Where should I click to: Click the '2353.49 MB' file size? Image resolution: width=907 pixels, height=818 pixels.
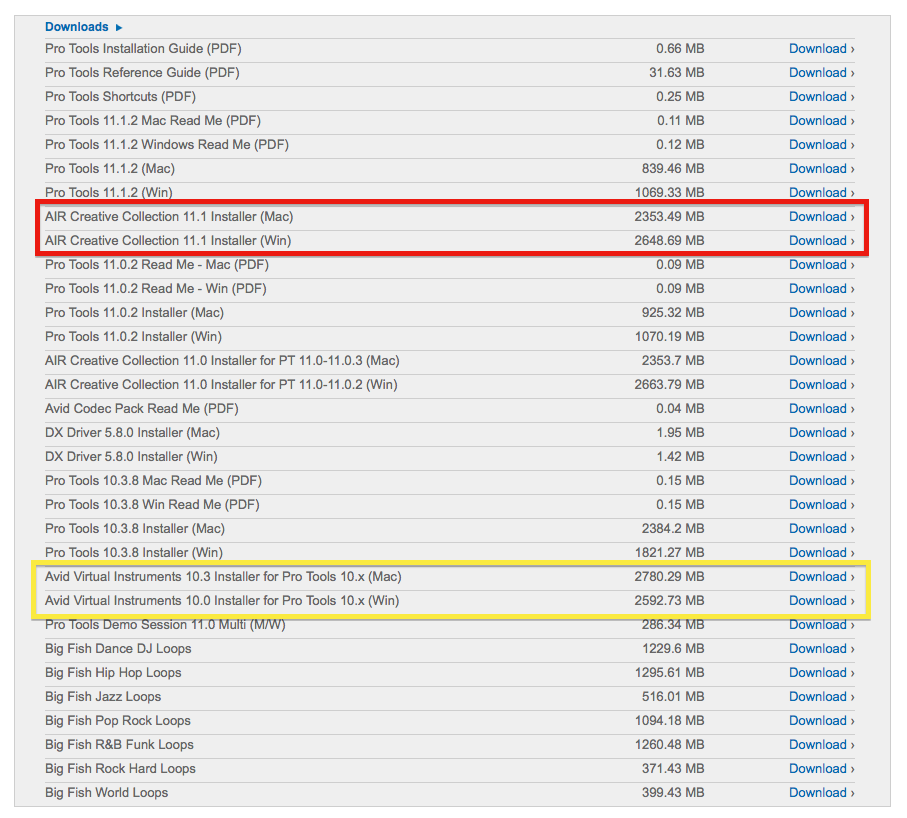click(669, 217)
